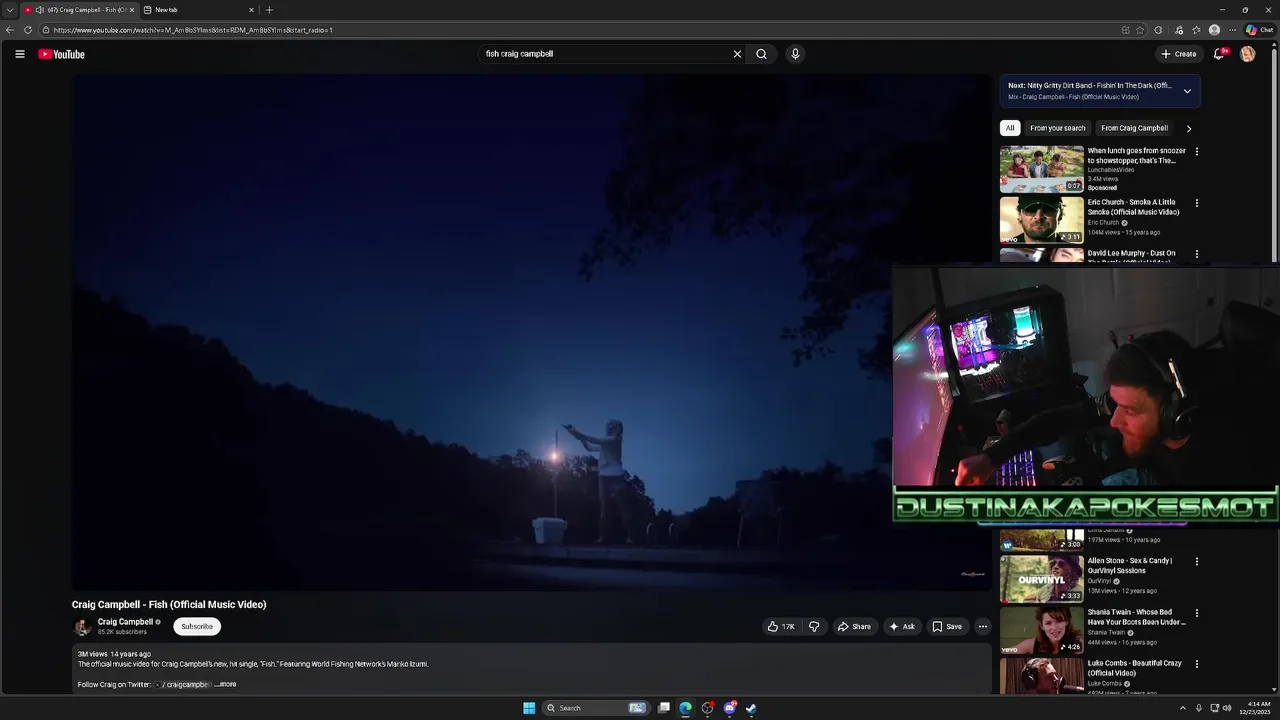Show hidden system tray icons
This screenshot has height=720, width=1280.
coord(1182,708)
